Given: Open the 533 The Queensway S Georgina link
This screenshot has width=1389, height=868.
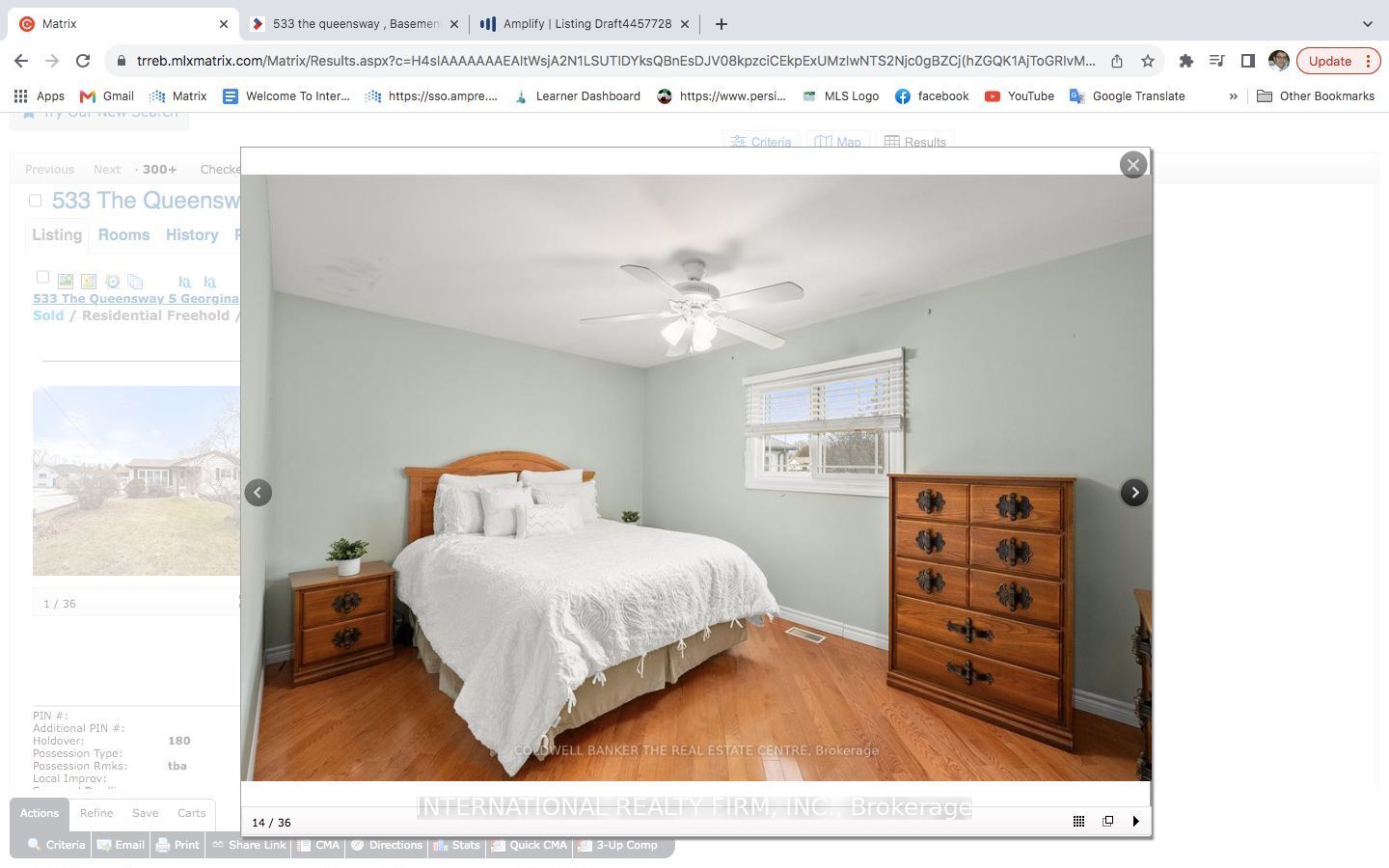Looking at the screenshot, I should point(136,299).
